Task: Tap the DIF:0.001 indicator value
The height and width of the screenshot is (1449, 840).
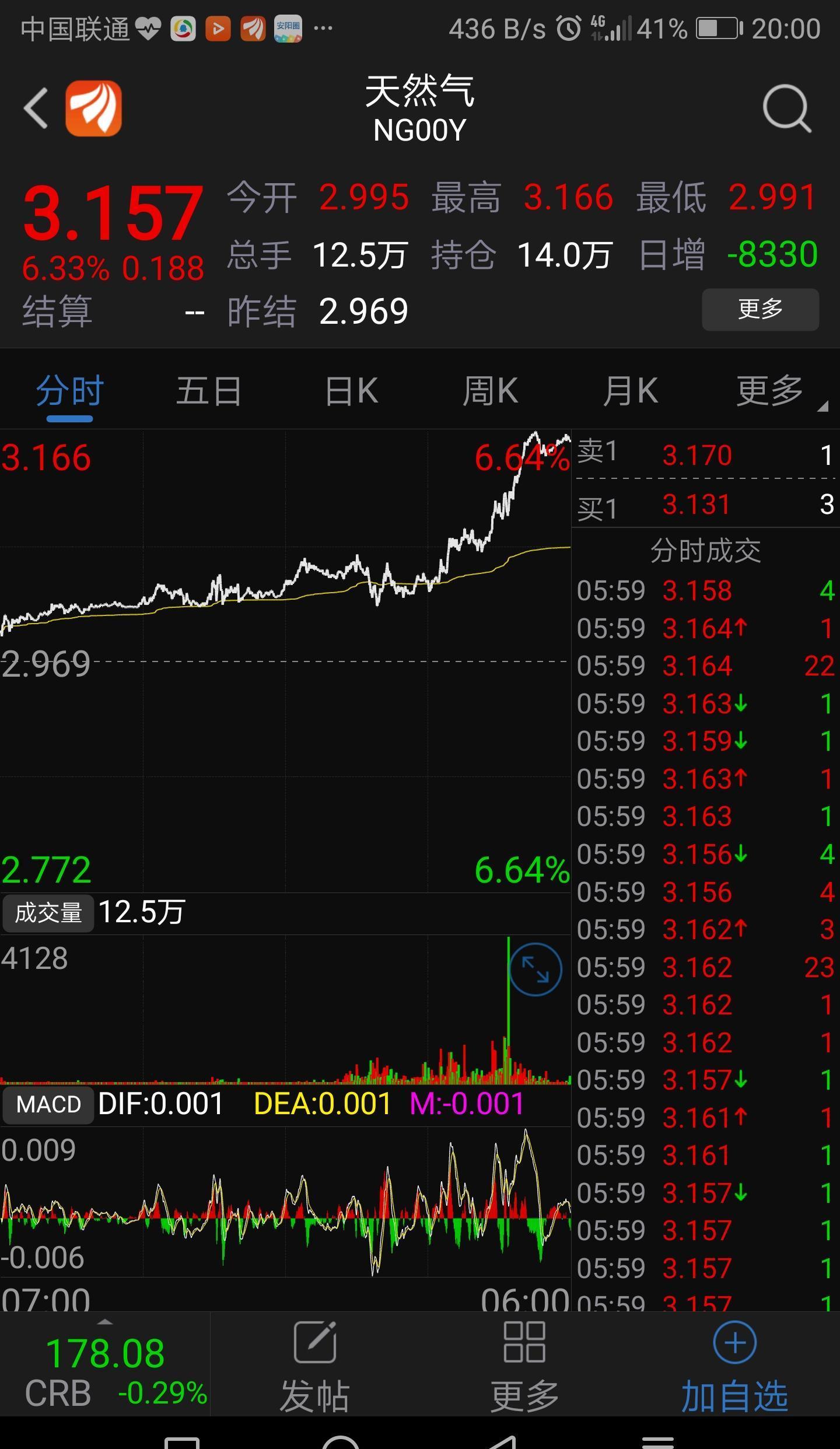Action: pyautogui.click(x=161, y=1104)
